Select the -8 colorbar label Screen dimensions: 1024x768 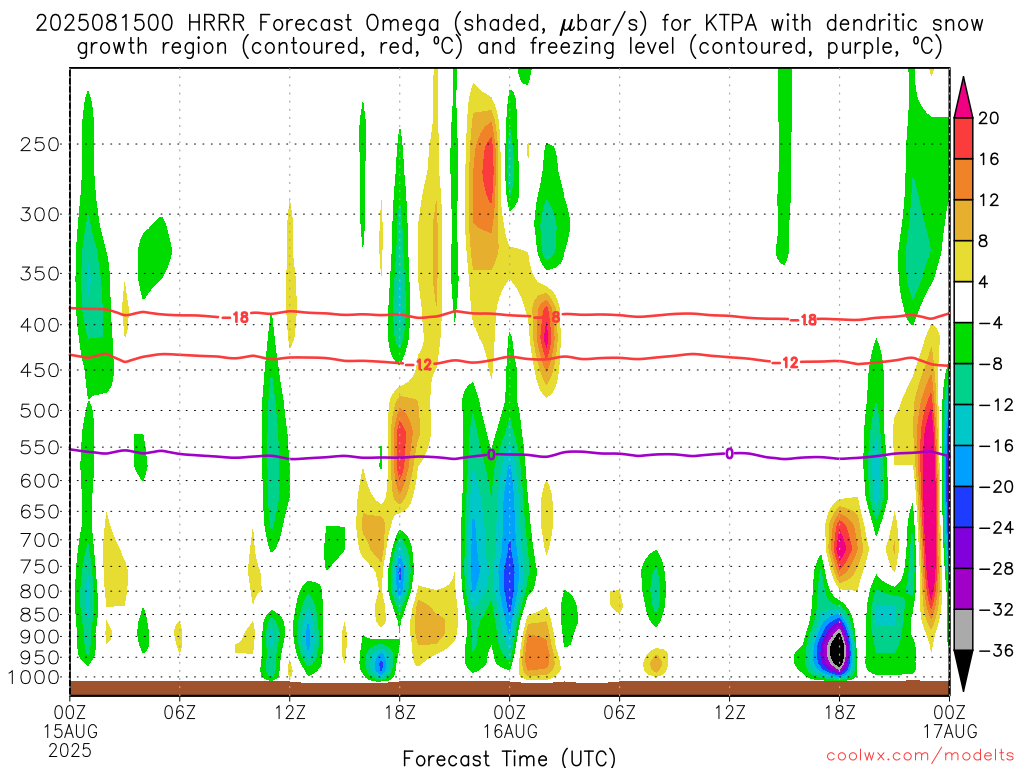point(991,364)
